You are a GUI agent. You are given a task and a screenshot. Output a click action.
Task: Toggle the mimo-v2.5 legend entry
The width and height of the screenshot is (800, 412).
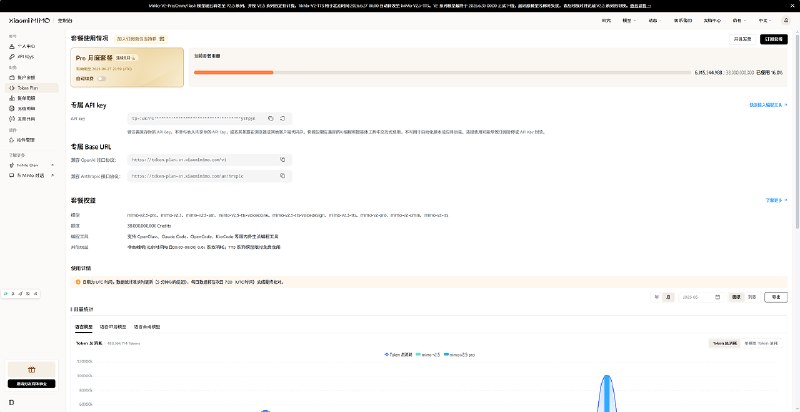point(428,354)
